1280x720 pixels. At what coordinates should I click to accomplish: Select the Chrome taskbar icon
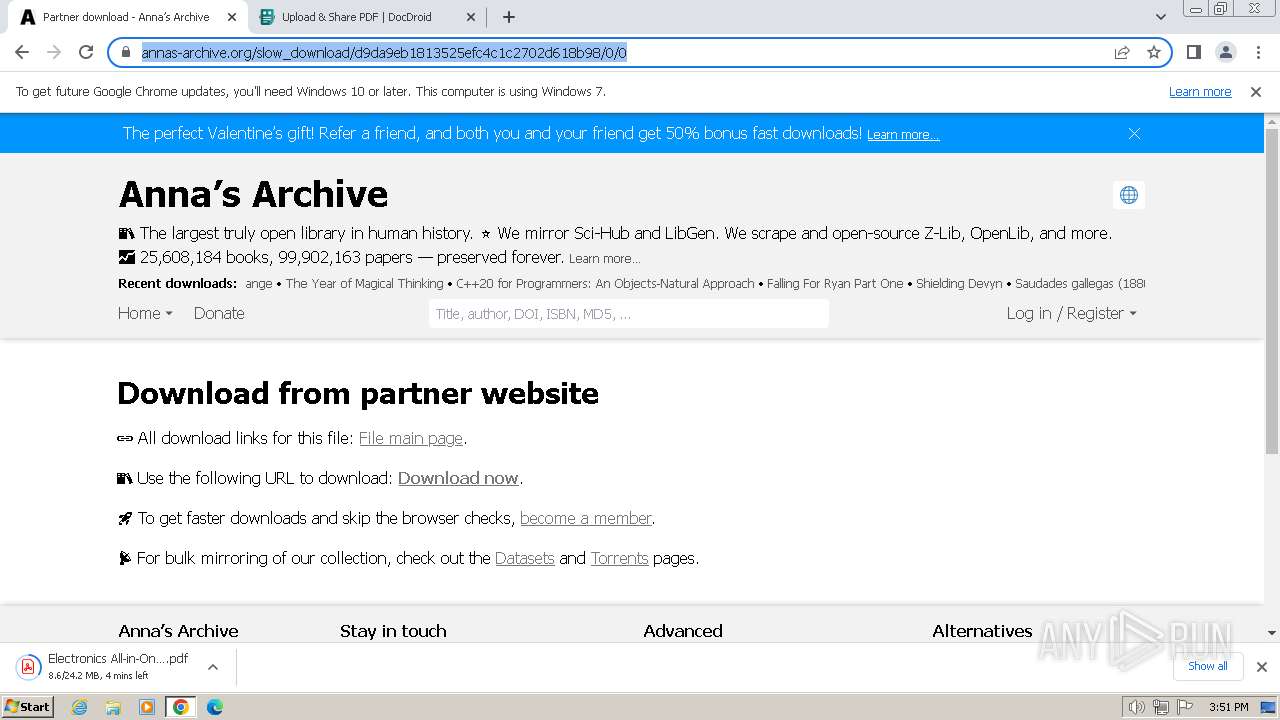[180, 707]
